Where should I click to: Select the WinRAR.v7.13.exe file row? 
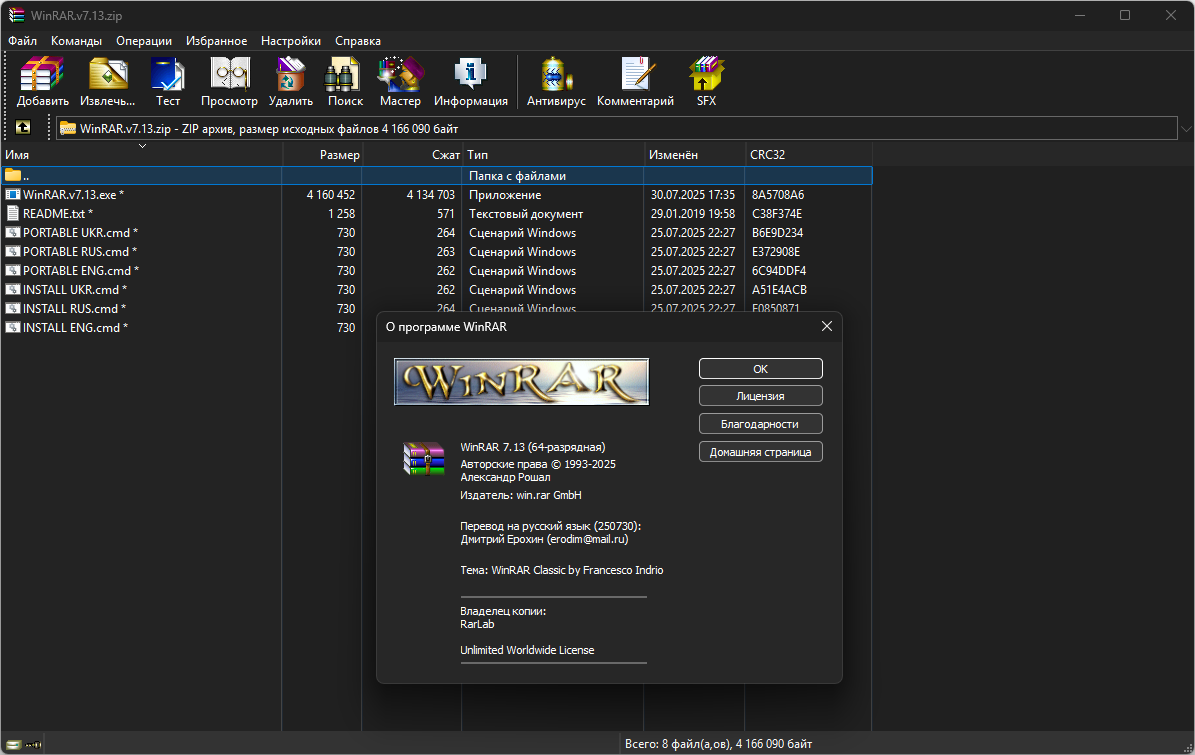tap(437, 195)
